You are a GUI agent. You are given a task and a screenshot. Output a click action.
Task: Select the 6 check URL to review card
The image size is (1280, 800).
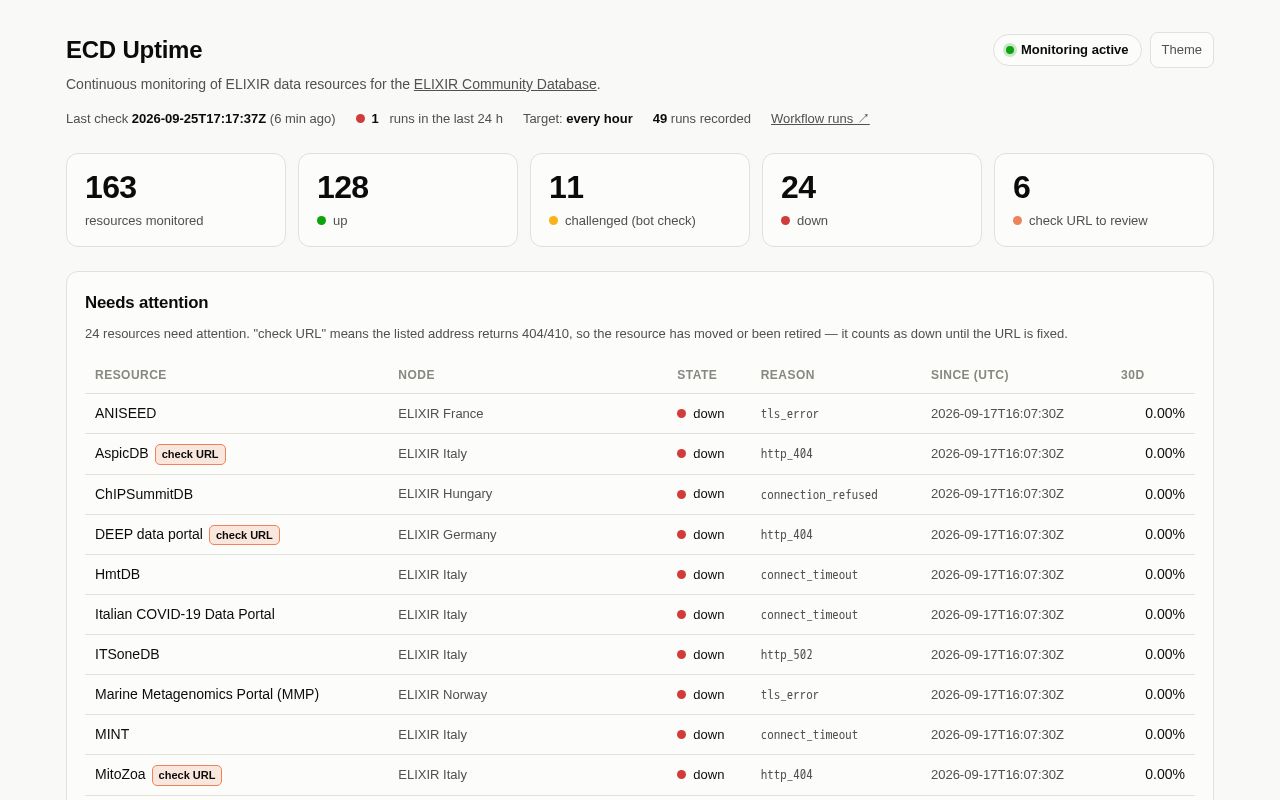point(1104,200)
